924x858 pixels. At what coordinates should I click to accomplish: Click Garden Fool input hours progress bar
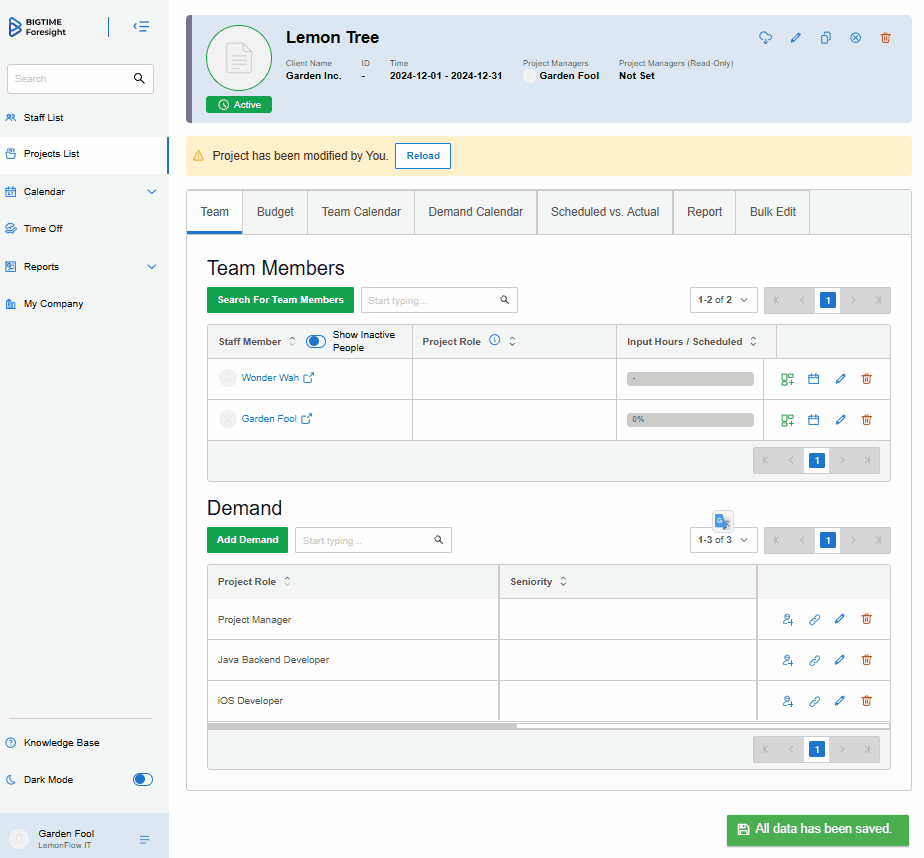[690, 420]
